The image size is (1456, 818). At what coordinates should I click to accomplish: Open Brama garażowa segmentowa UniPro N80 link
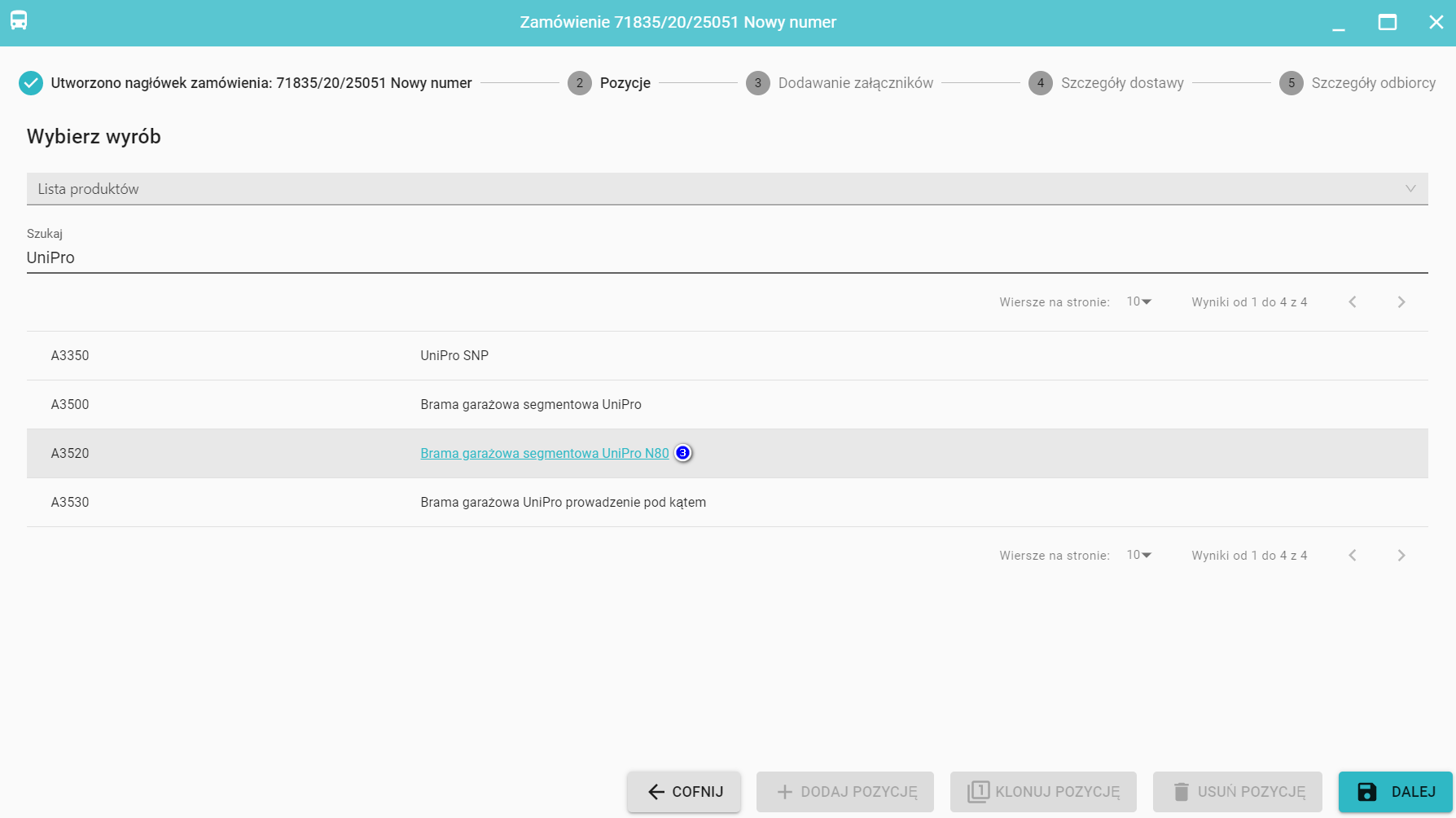point(544,454)
